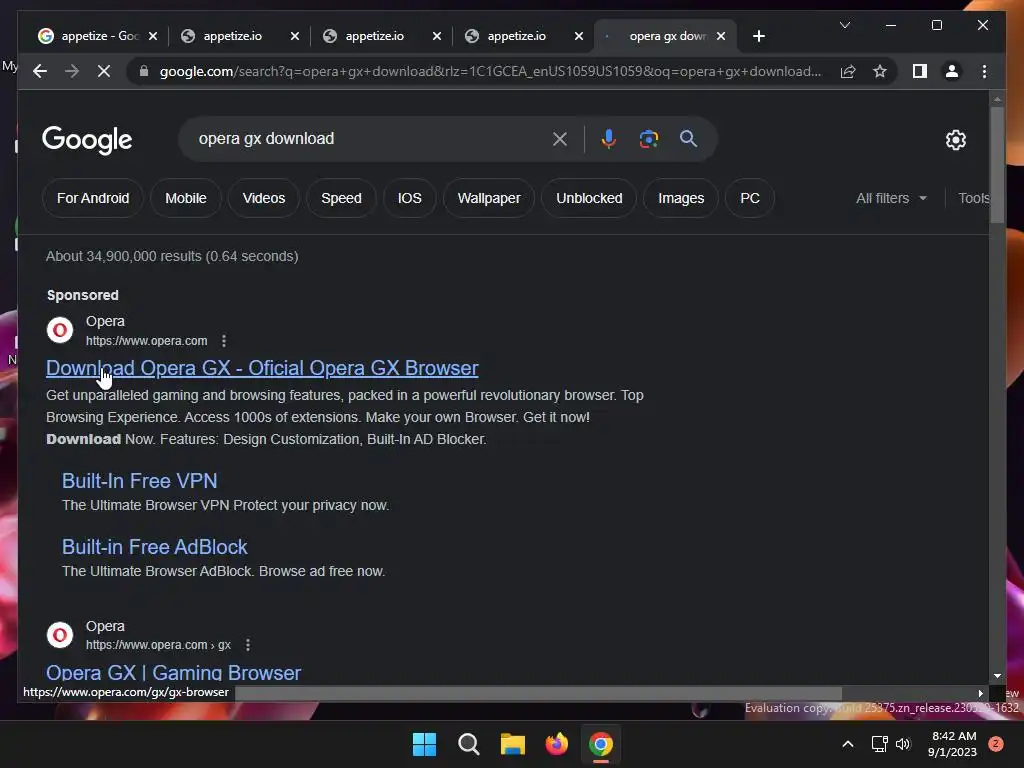Select the PC filter chip
Image resolution: width=1024 pixels, height=768 pixels.
(750, 198)
